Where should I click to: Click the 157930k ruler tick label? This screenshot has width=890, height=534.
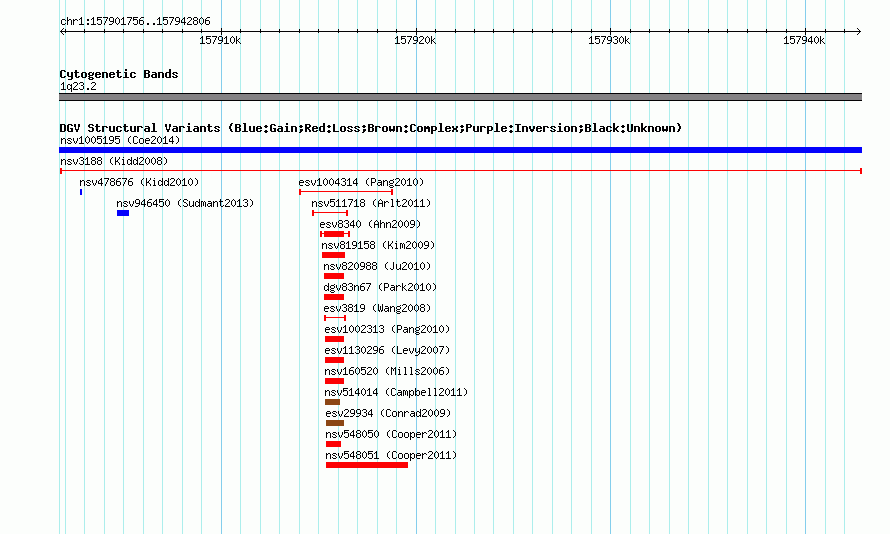609,41
